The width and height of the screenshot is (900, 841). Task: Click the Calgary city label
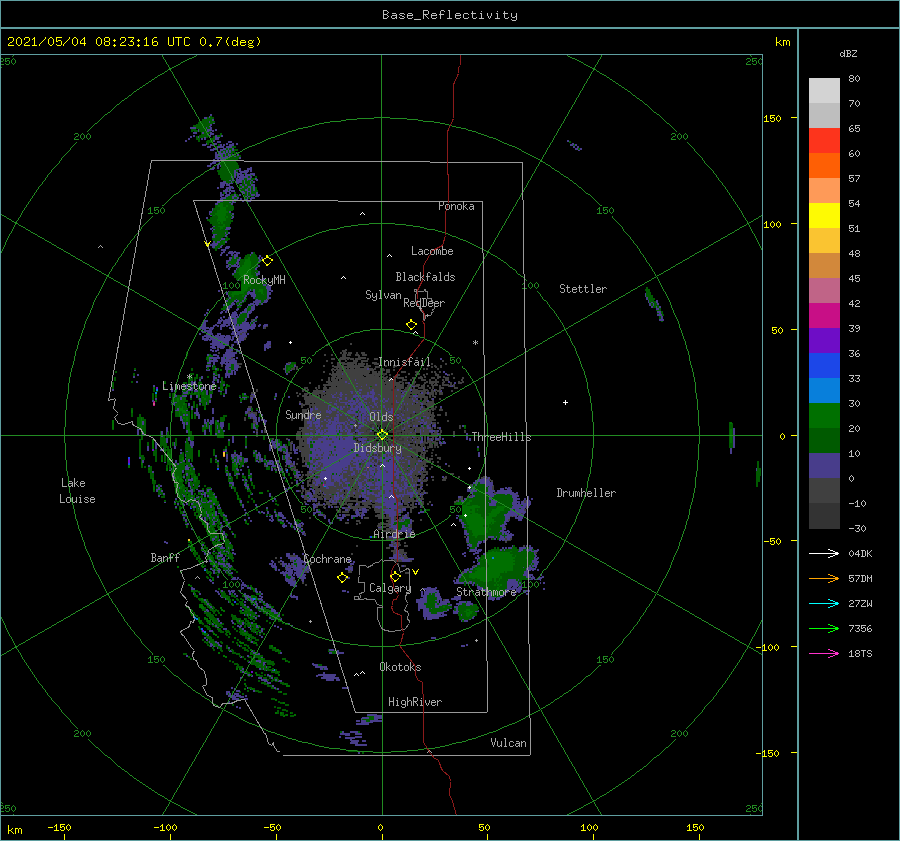point(390,588)
